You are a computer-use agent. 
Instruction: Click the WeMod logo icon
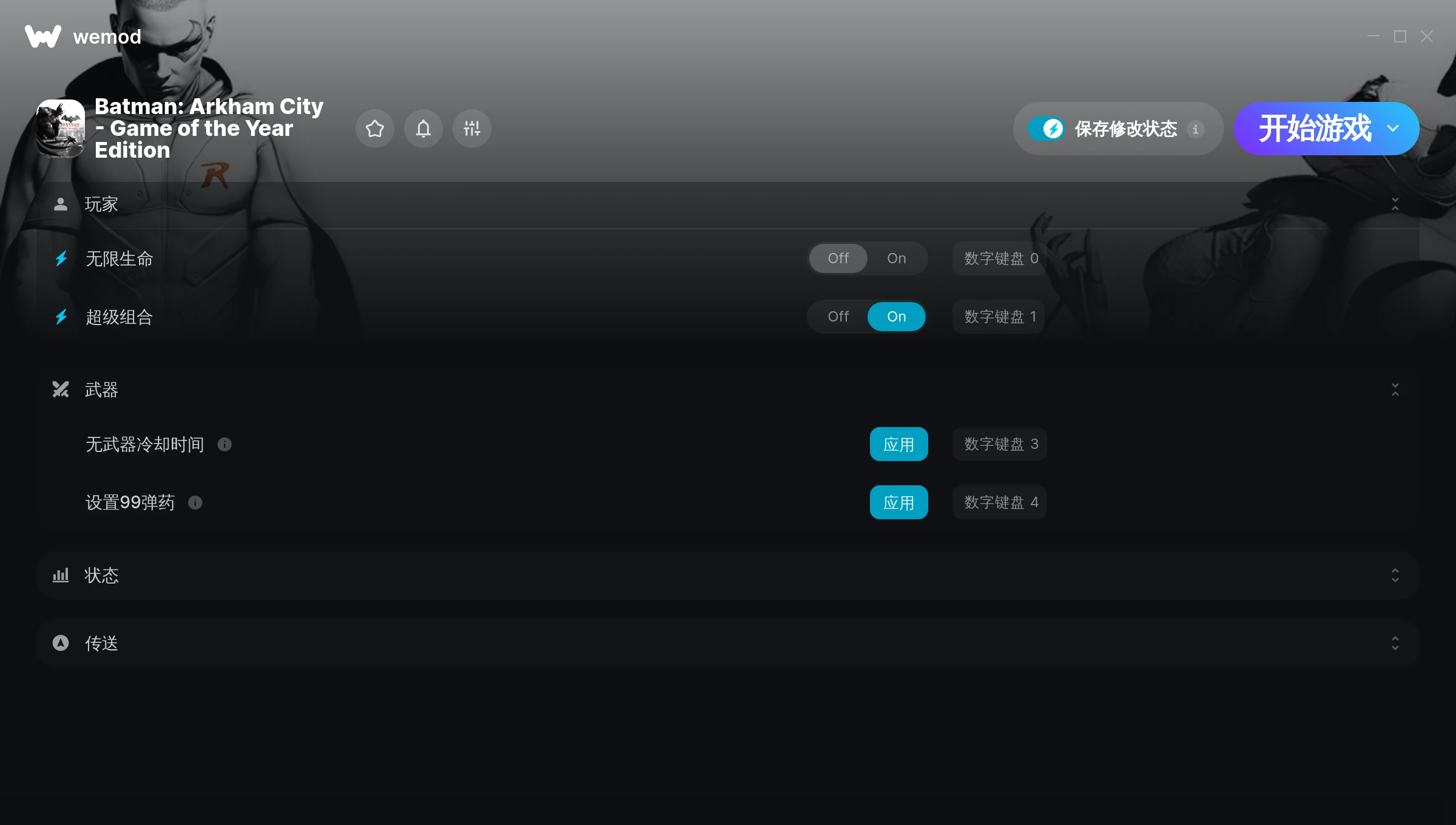tap(42, 36)
